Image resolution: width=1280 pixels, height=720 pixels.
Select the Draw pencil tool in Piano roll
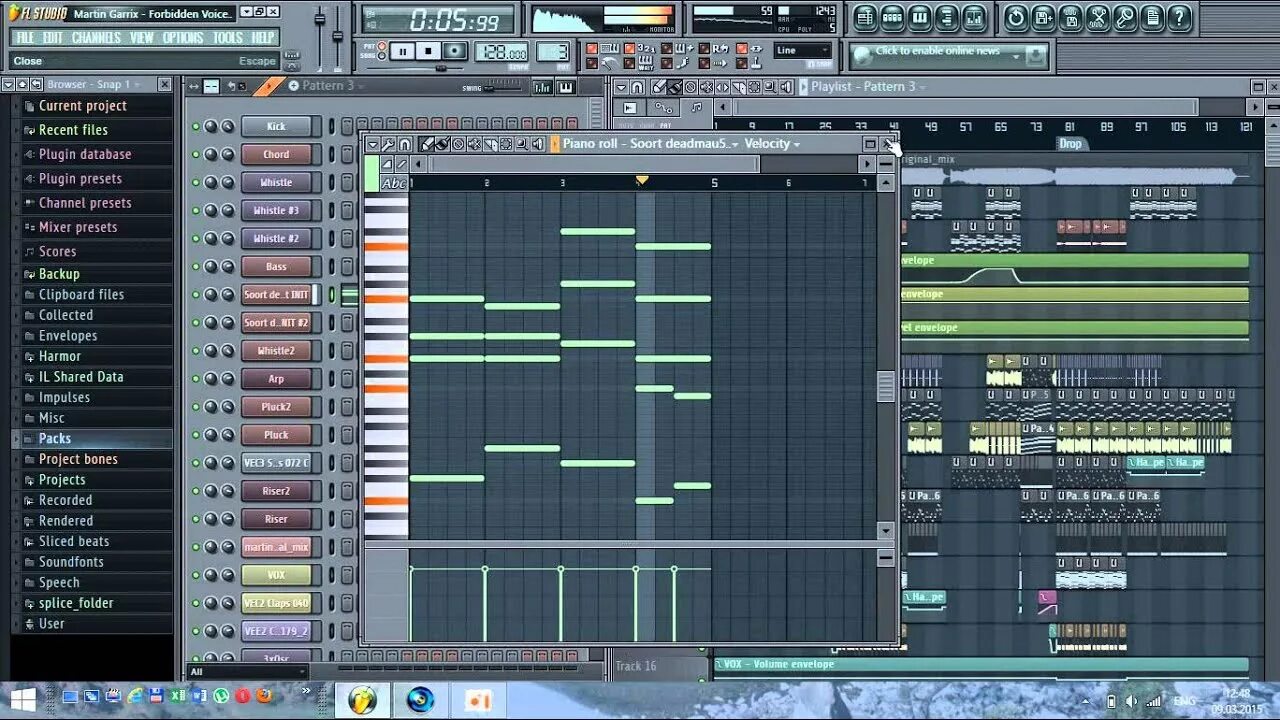[427, 144]
